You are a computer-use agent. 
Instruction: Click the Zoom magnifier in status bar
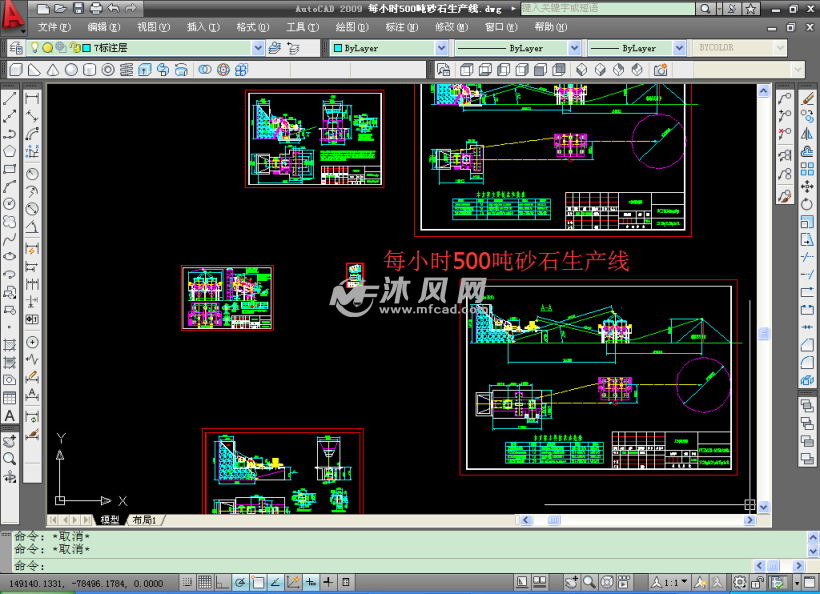click(x=589, y=582)
